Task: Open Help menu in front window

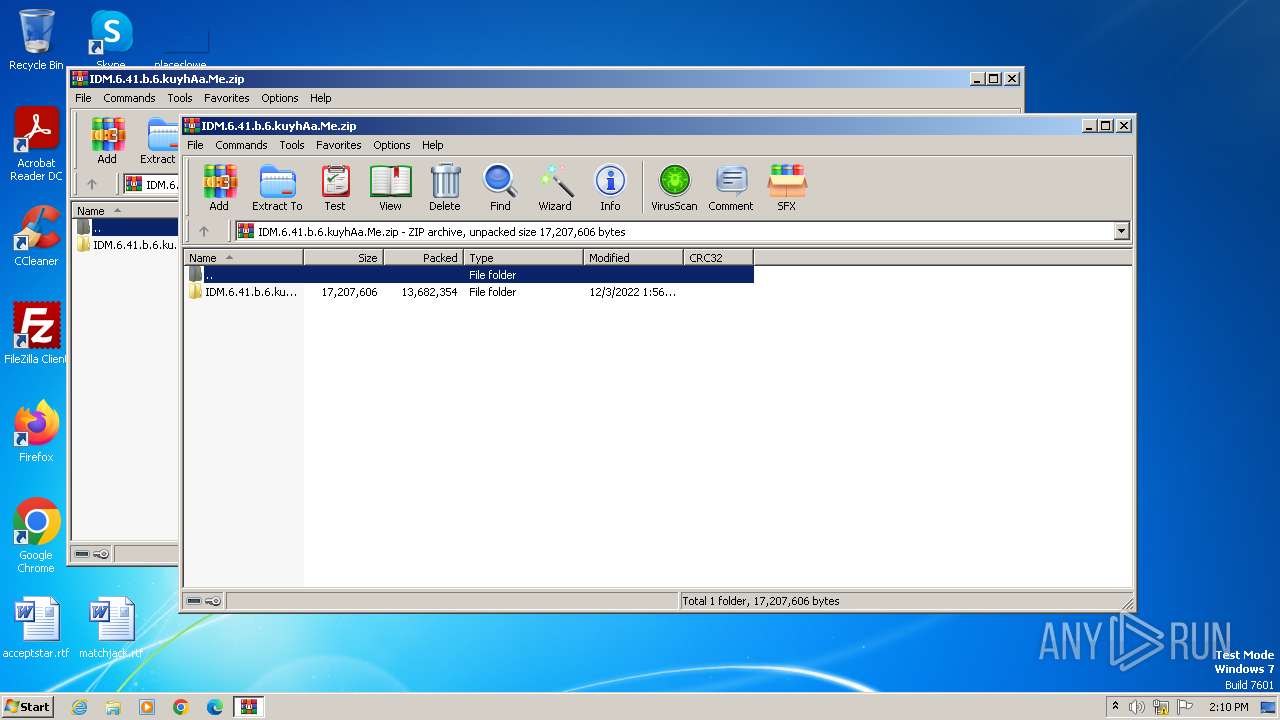Action: 433,145
